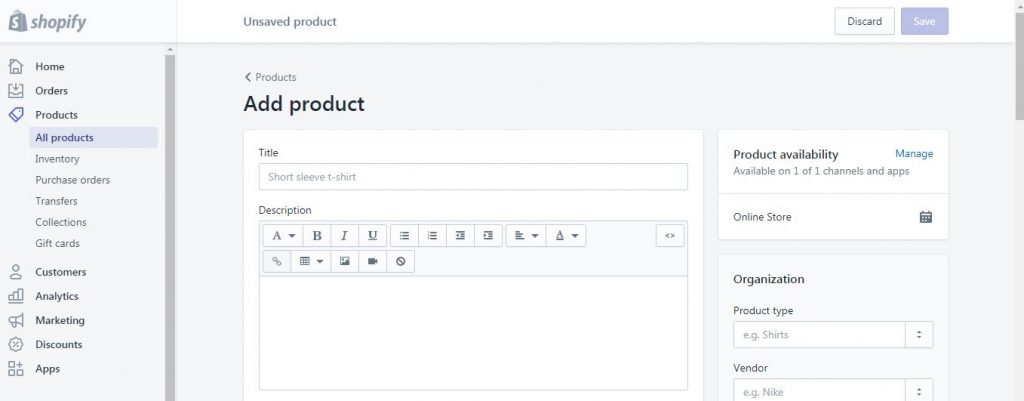This screenshot has width=1024, height=401.
Task: Click the insert link icon
Action: pos(277,261)
